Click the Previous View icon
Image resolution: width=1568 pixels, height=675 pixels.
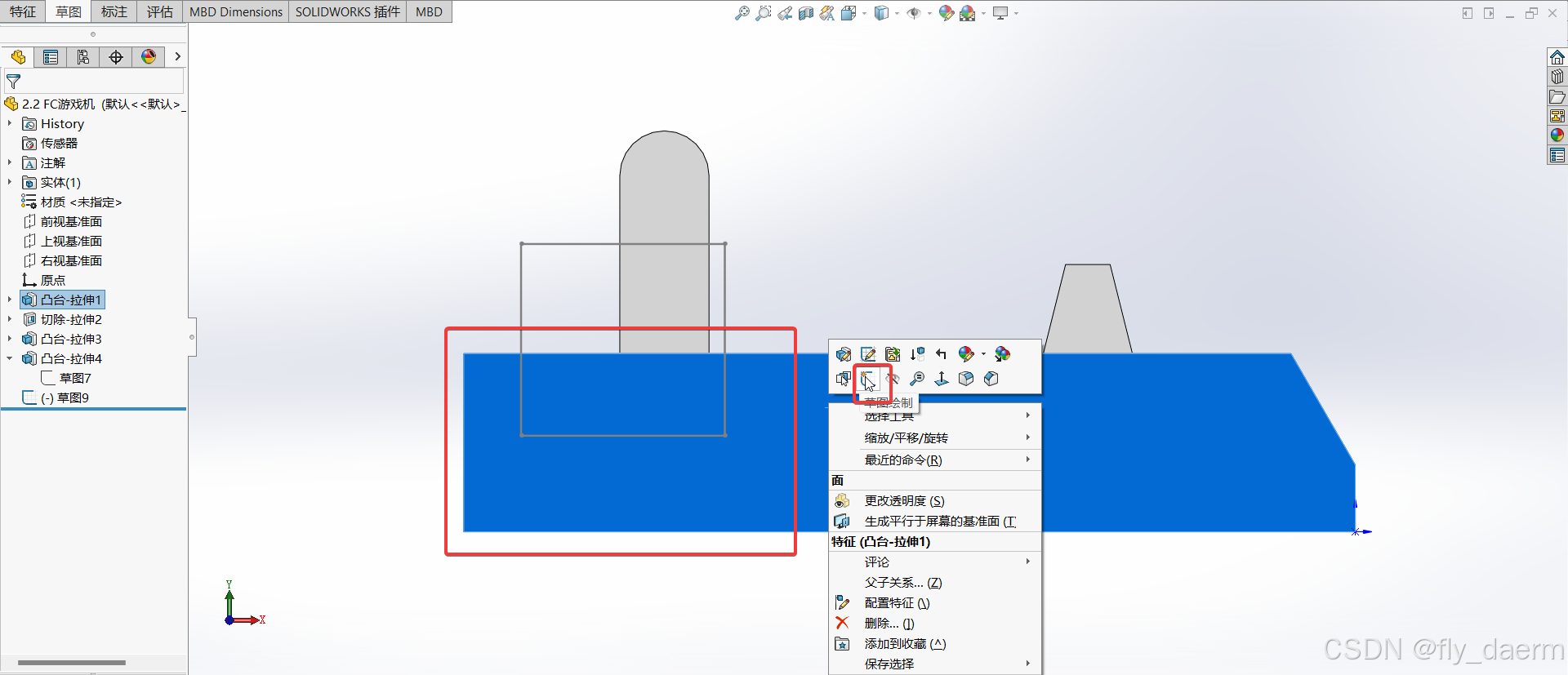pos(785,13)
